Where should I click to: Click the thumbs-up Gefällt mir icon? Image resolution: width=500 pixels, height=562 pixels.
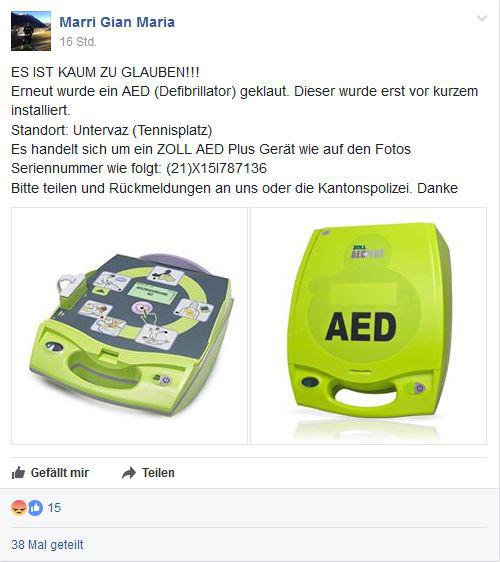click(x=18, y=473)
